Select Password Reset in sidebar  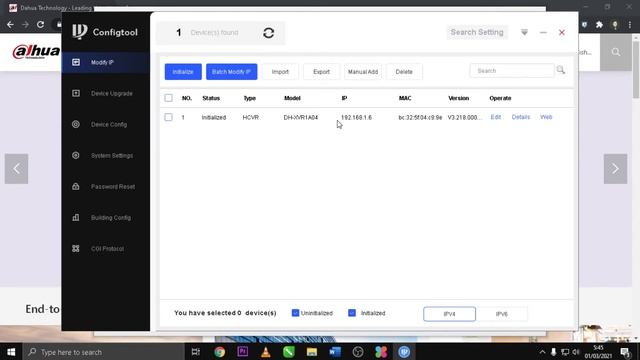click(106, 187)
